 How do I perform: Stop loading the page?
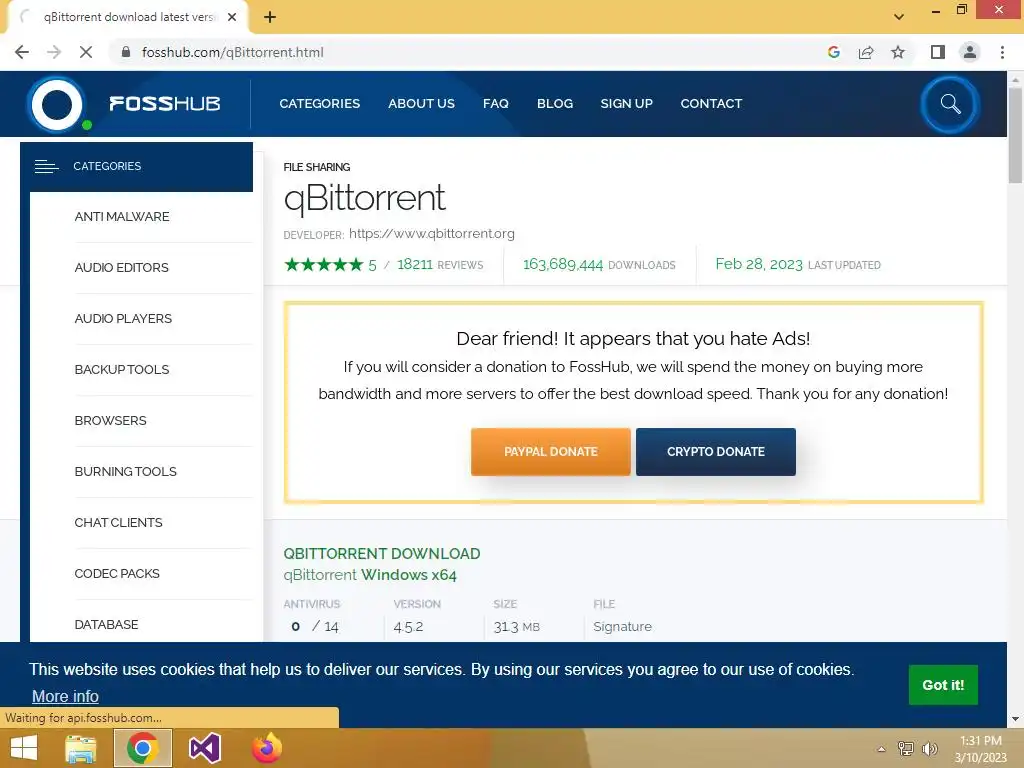pyautogui.click(x=86, y=52)
